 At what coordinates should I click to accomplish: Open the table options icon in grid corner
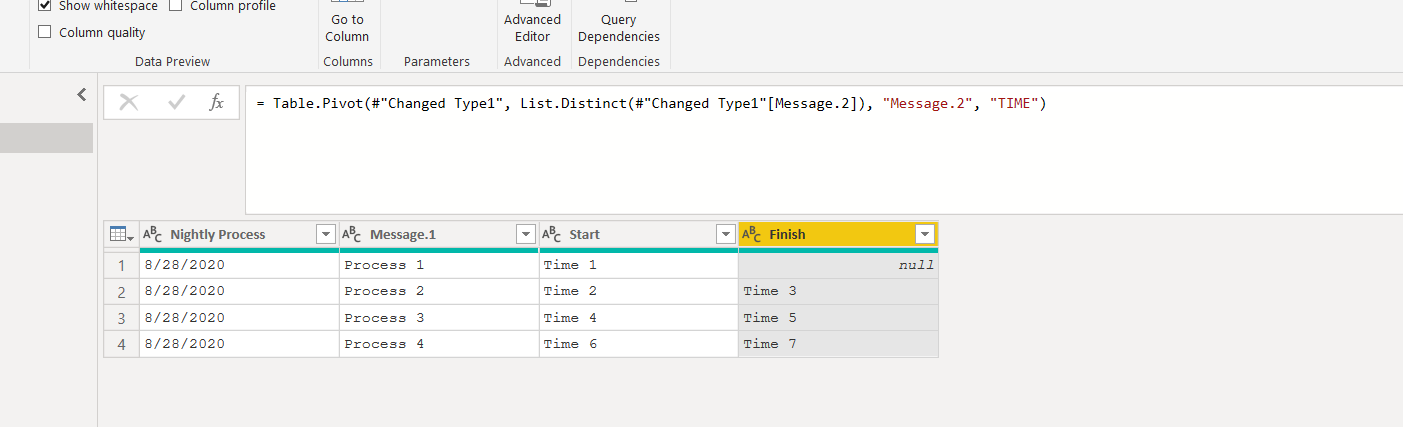[x=121, y=234]
